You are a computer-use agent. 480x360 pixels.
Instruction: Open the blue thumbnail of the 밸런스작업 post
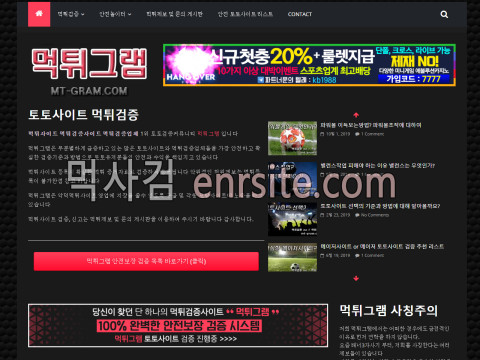click(x=292, y=179)
